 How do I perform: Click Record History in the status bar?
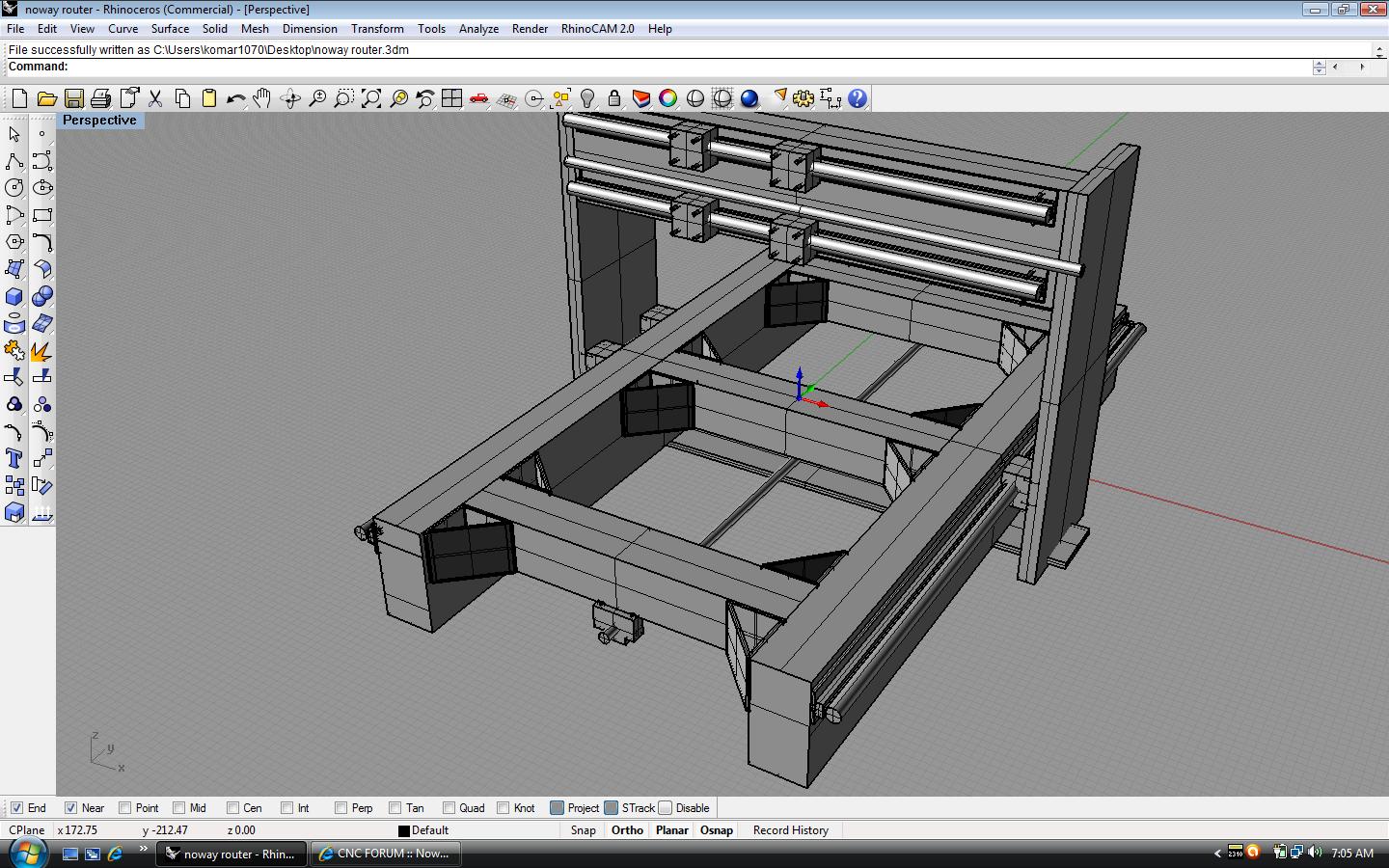(790, 830)
